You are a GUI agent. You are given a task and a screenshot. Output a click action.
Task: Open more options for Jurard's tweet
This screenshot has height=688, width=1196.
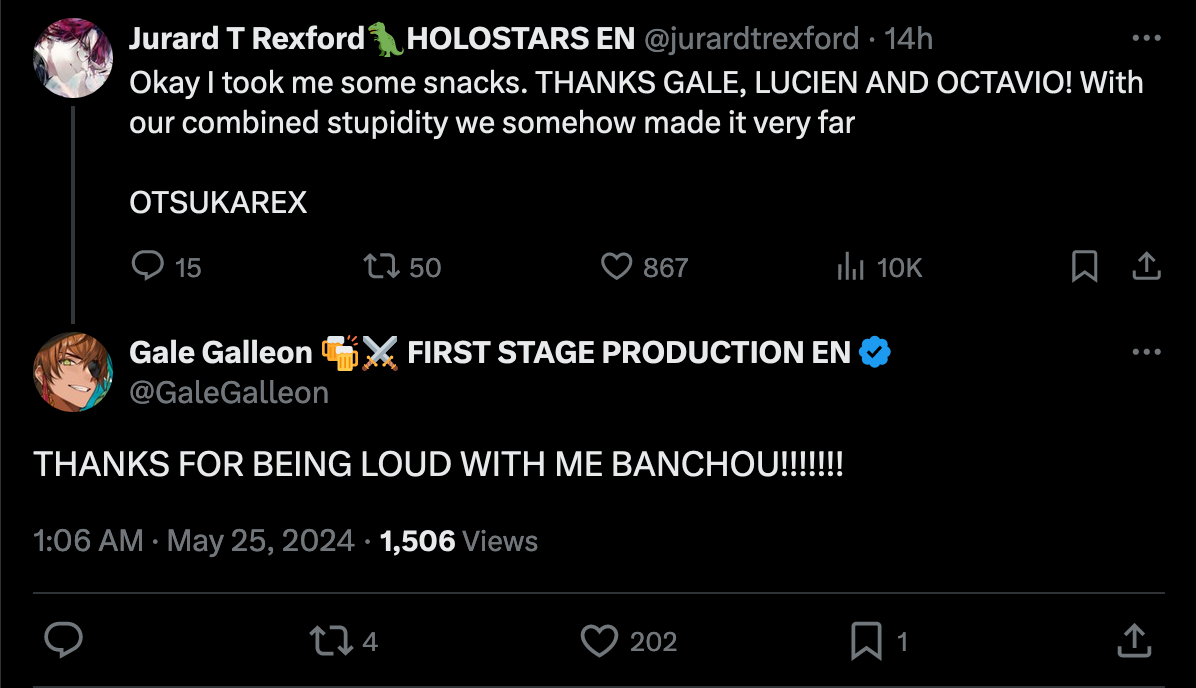(x=1146, y=39)
